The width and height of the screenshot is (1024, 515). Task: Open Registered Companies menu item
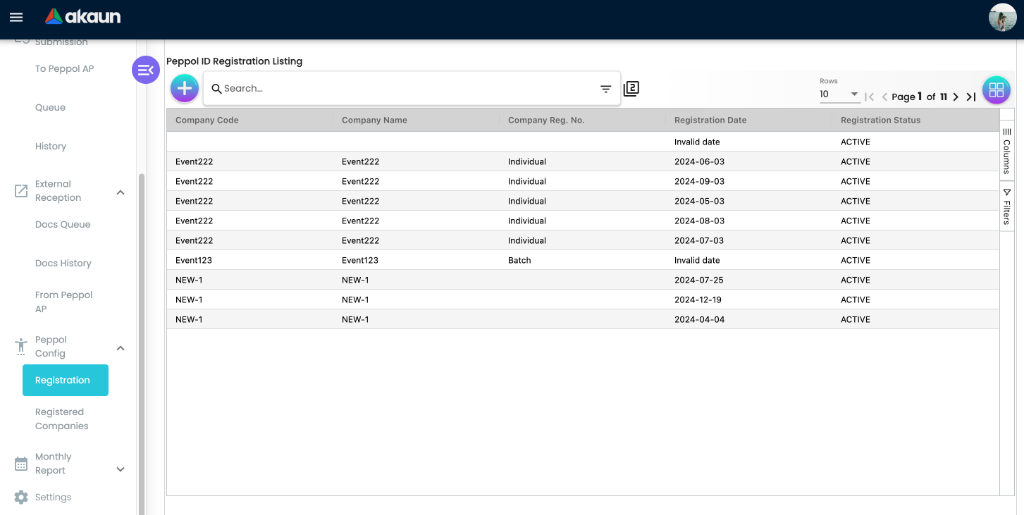pyautogui.click(x=61, y=418)
